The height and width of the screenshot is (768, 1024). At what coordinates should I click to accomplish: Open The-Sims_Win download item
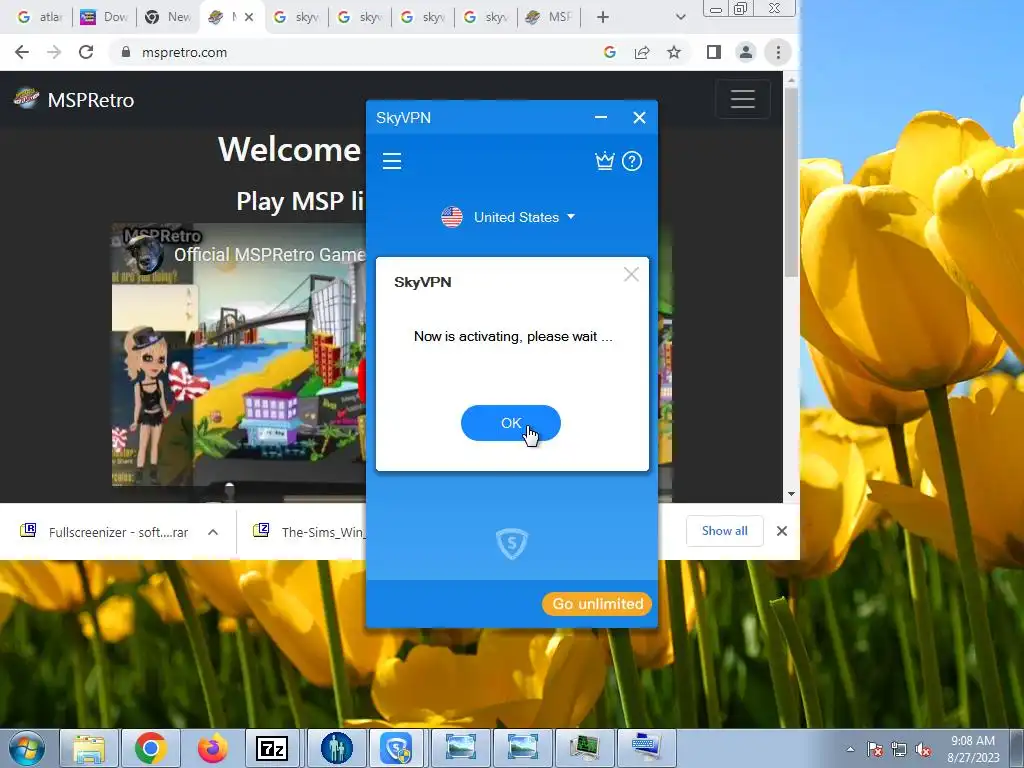pyautogui.click(x=308, y=532)
